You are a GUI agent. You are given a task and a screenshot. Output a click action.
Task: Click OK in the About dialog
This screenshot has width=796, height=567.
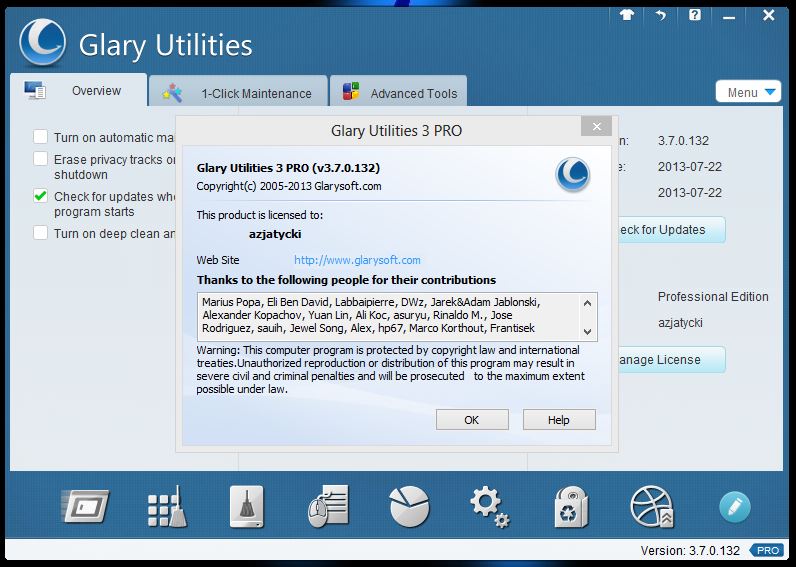[x=472, y=420]
